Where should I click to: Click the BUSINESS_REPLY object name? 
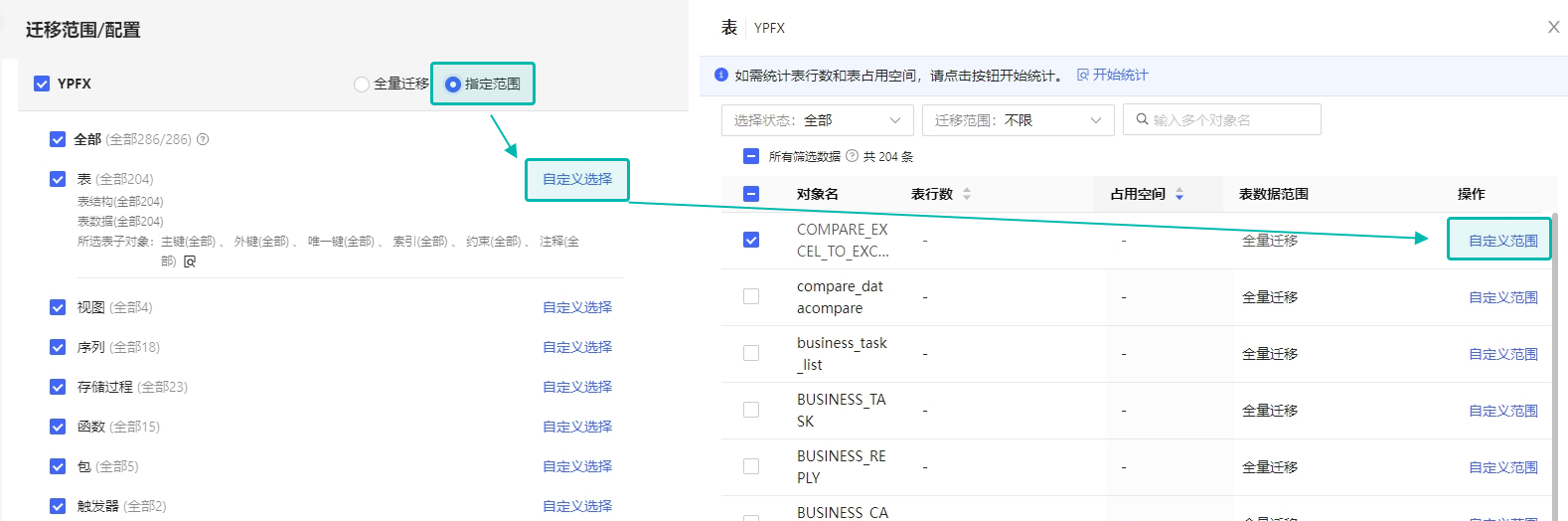click(842, 467)
